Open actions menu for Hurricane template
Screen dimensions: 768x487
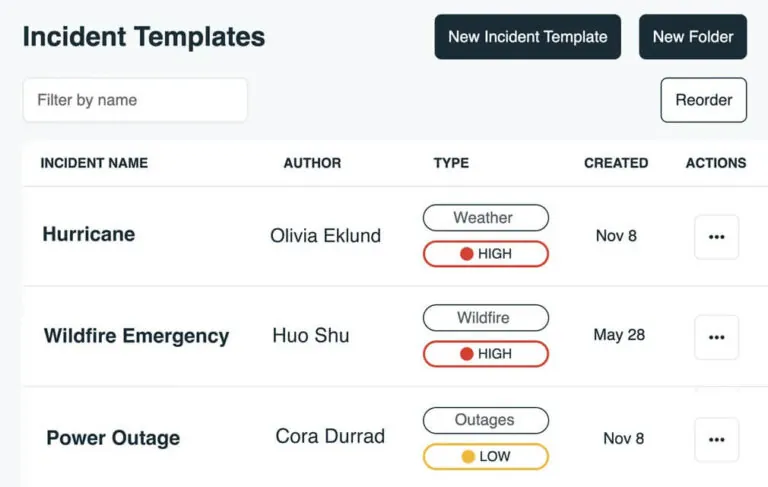coord(716,237)
